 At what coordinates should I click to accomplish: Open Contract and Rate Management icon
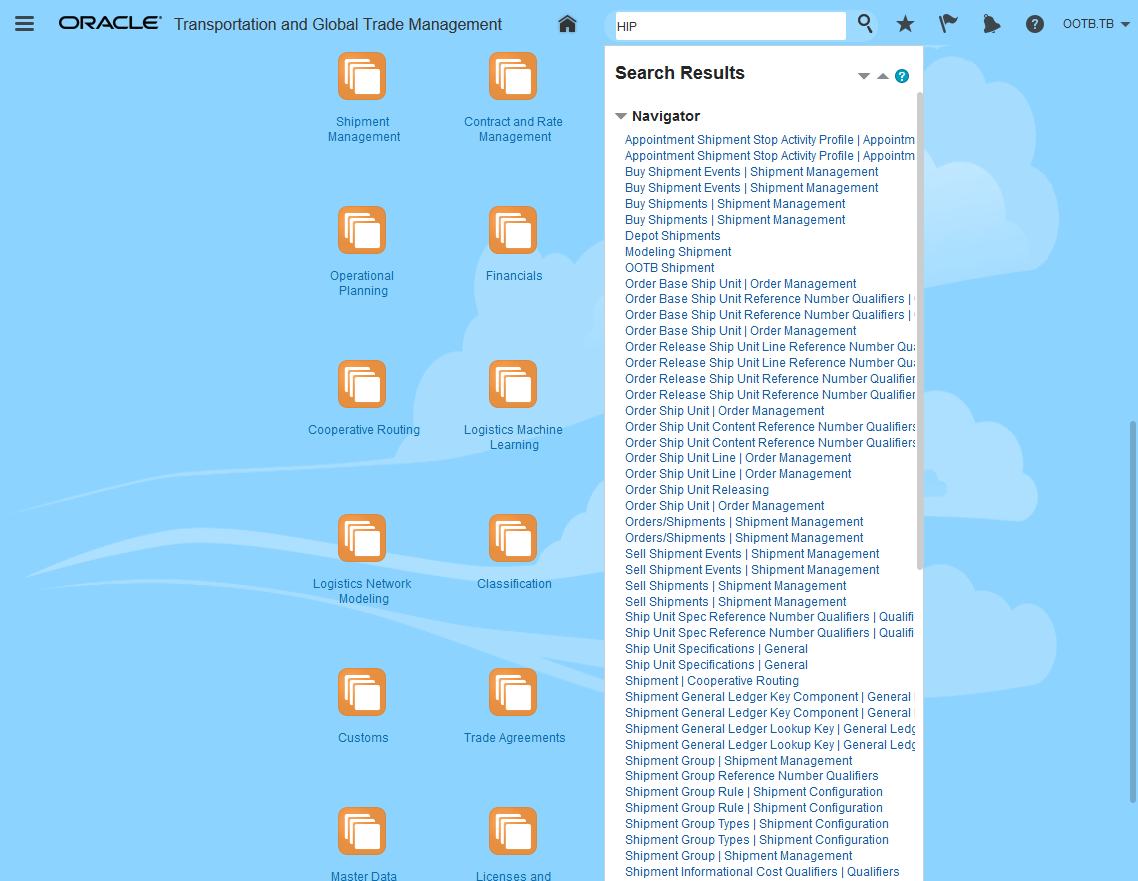(x=513, y=76)
